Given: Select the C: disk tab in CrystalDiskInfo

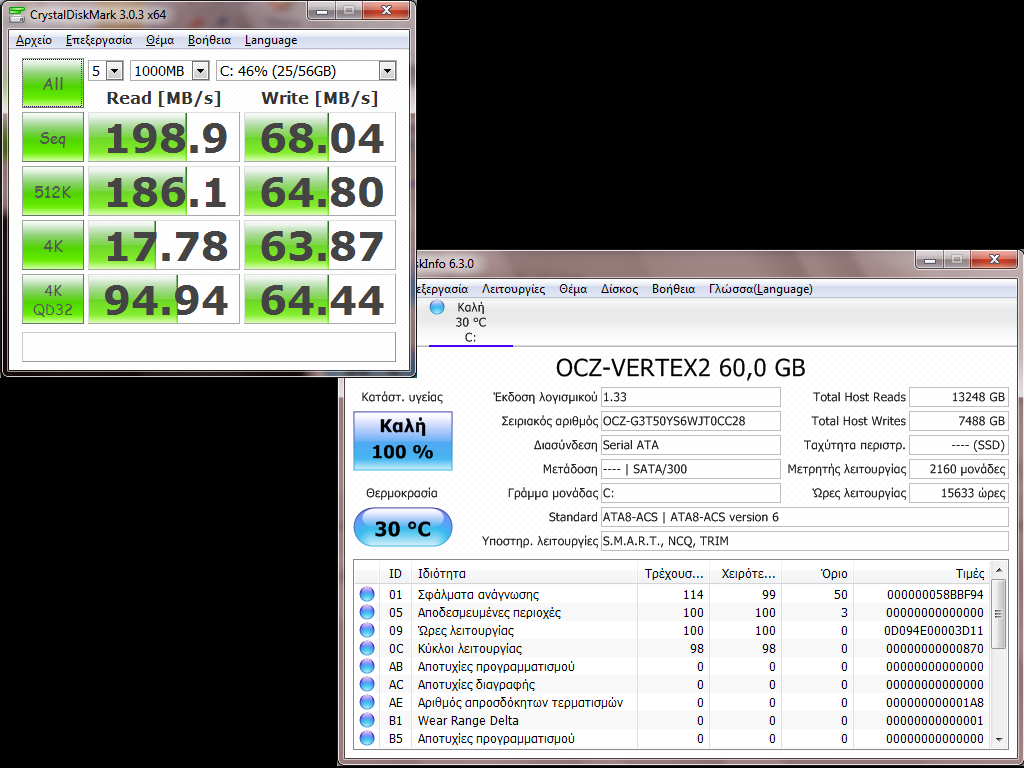Looking at the screenshot, I should [x=470, y=322].
